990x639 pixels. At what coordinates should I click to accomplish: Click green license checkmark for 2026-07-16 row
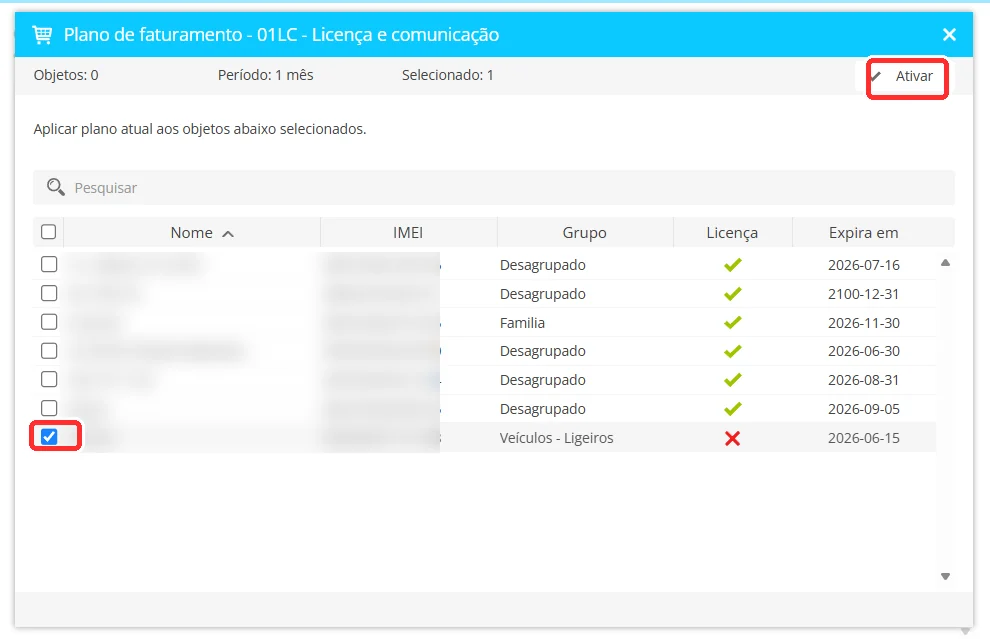tap(732, 265)
